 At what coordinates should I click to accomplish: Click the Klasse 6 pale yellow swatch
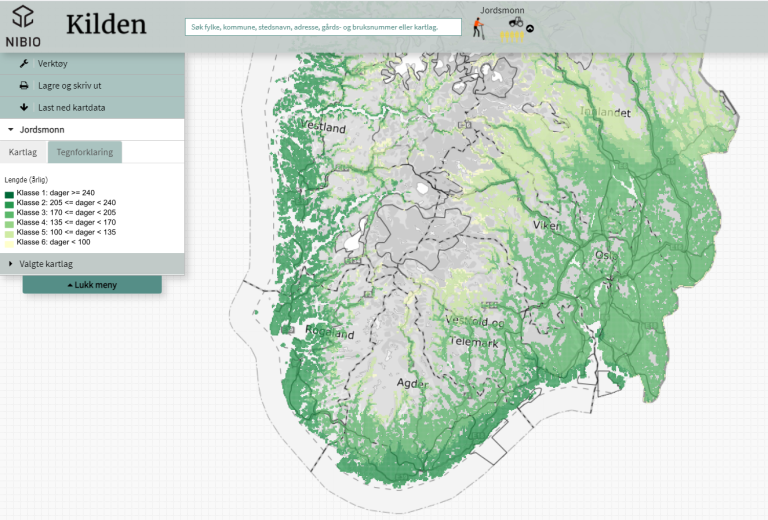click(9, 243)
